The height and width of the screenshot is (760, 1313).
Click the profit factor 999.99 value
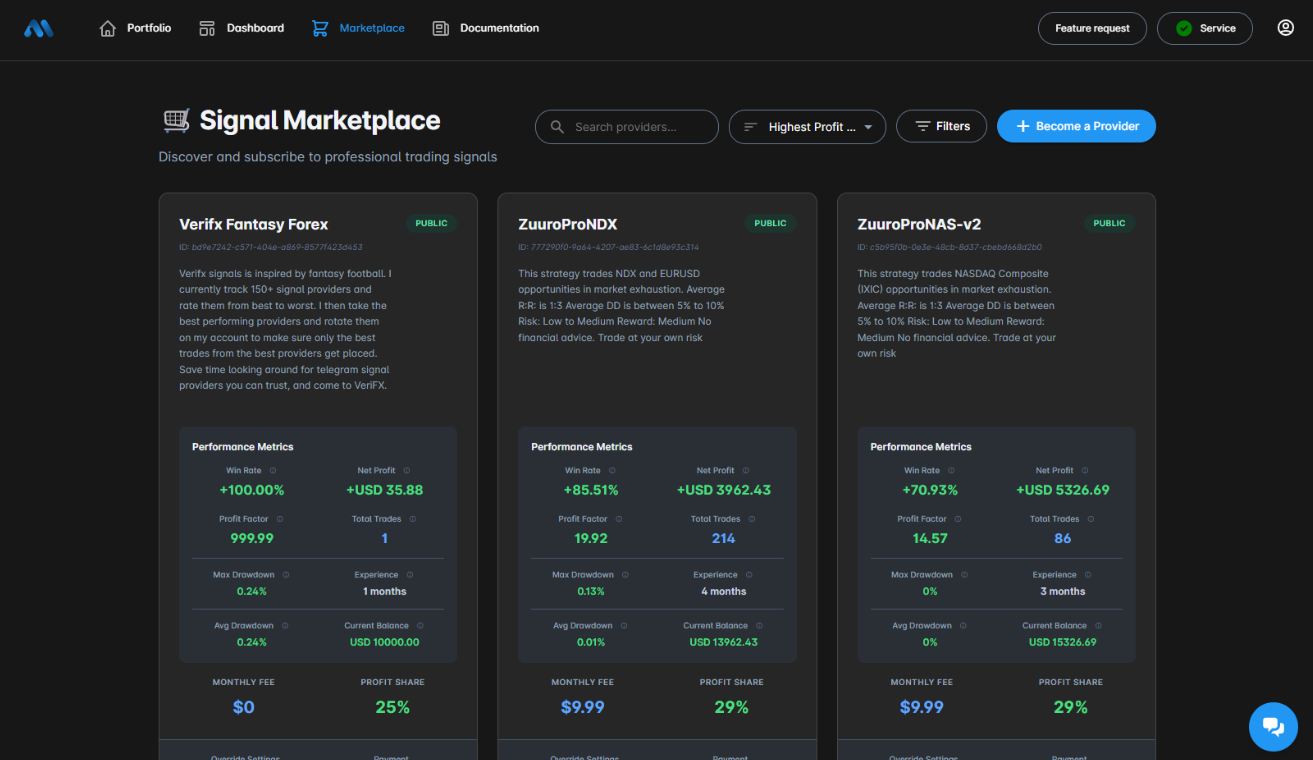click(252, 538)
